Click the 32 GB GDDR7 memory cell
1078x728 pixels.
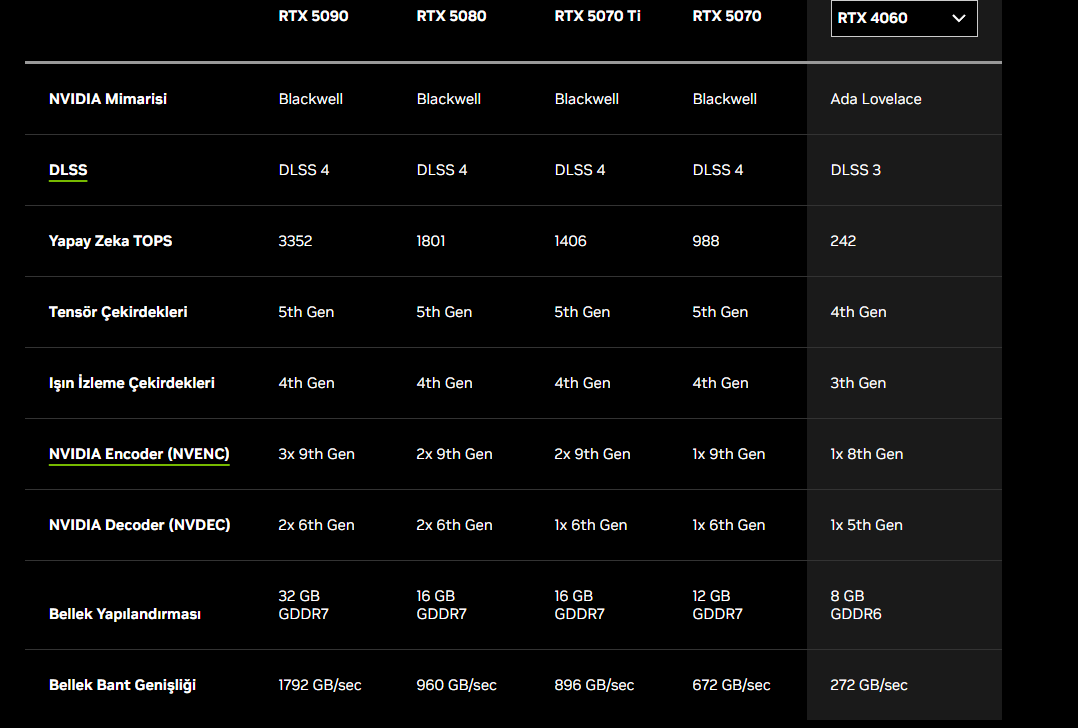pyautogui.click(x=303, y=605)
